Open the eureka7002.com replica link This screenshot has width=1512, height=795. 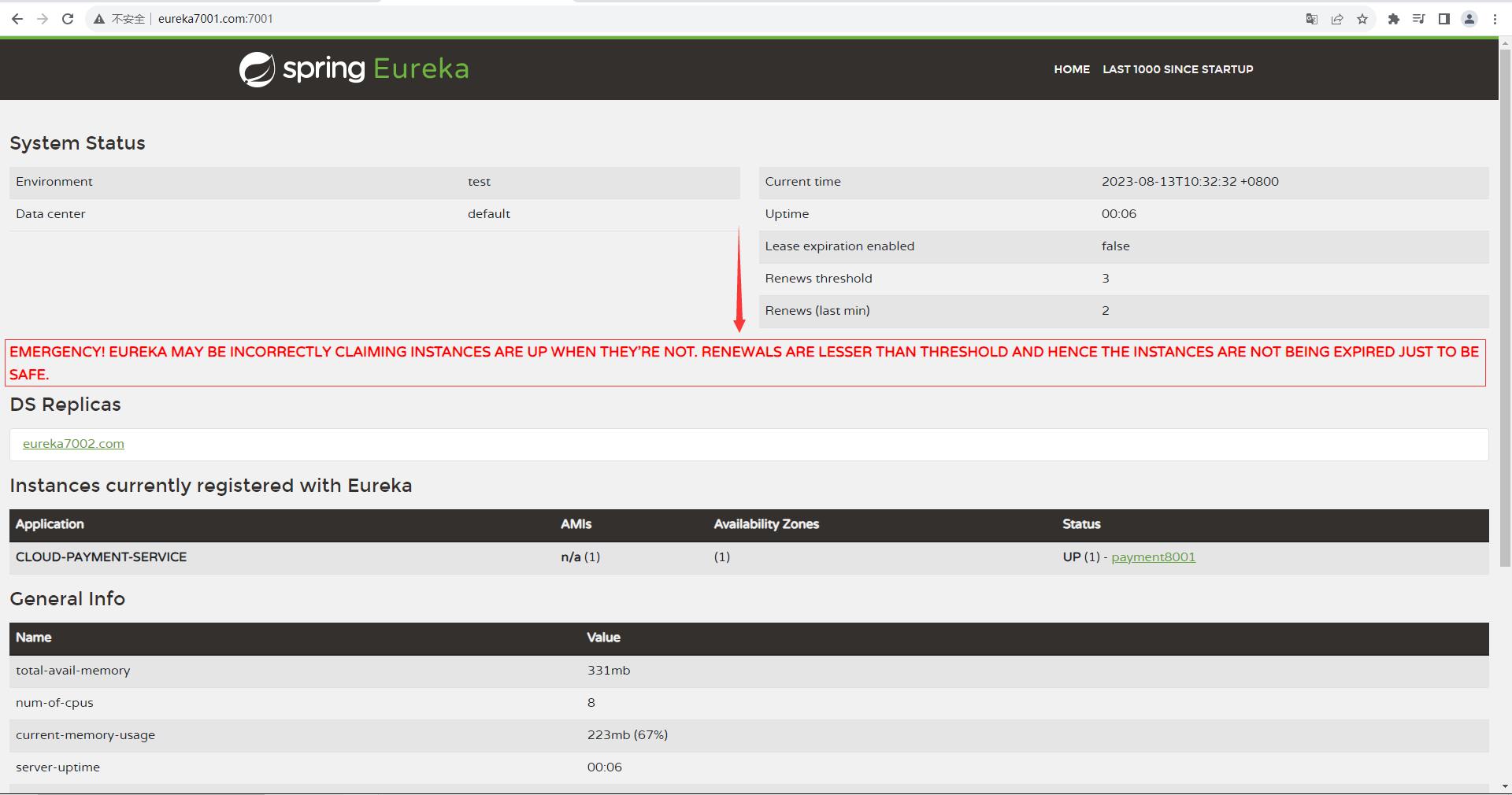tap(73, 444)
